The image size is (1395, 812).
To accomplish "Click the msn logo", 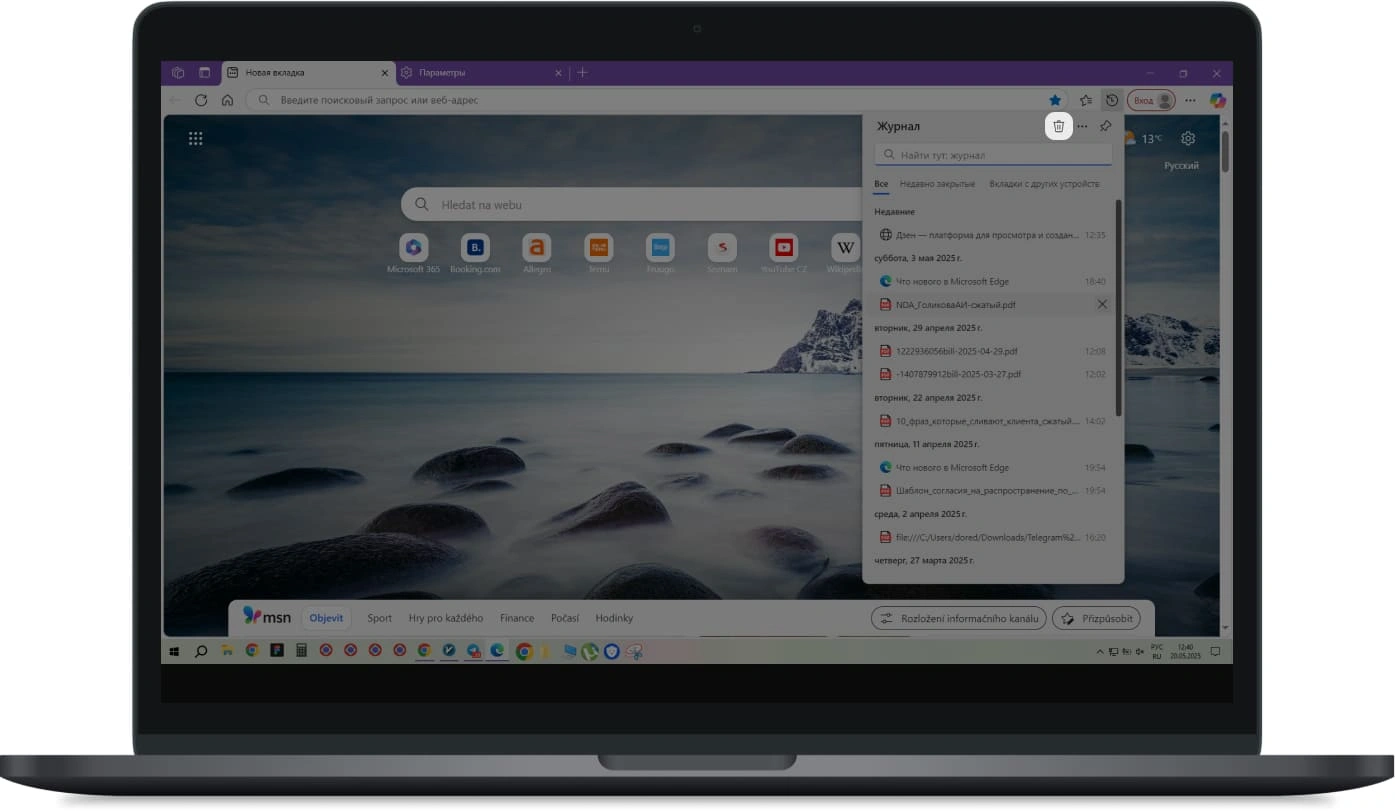I will point(267,616).
